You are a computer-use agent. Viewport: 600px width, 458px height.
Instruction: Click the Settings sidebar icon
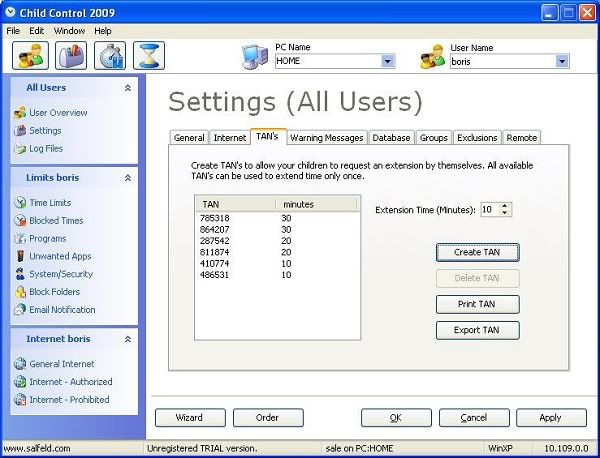(x=20, y=131)
